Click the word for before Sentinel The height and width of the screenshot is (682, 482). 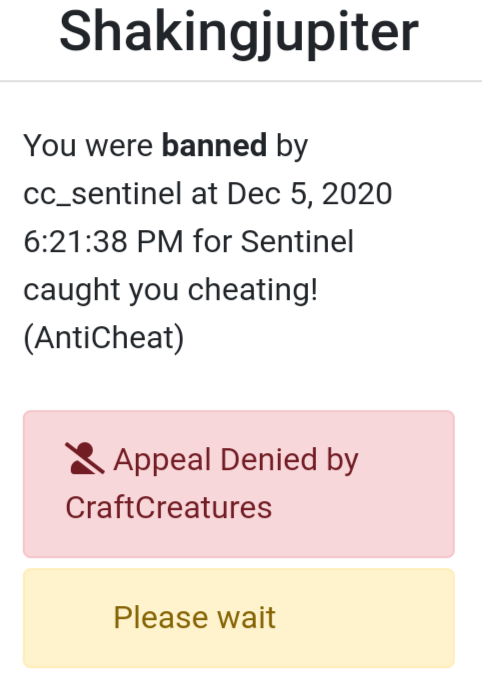[212, 241]
